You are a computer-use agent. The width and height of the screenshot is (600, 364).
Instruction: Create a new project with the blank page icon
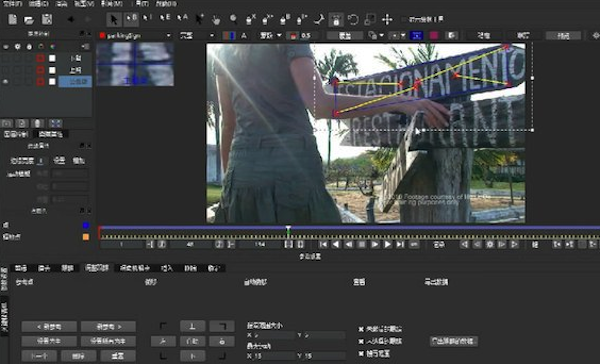[13, 19]
